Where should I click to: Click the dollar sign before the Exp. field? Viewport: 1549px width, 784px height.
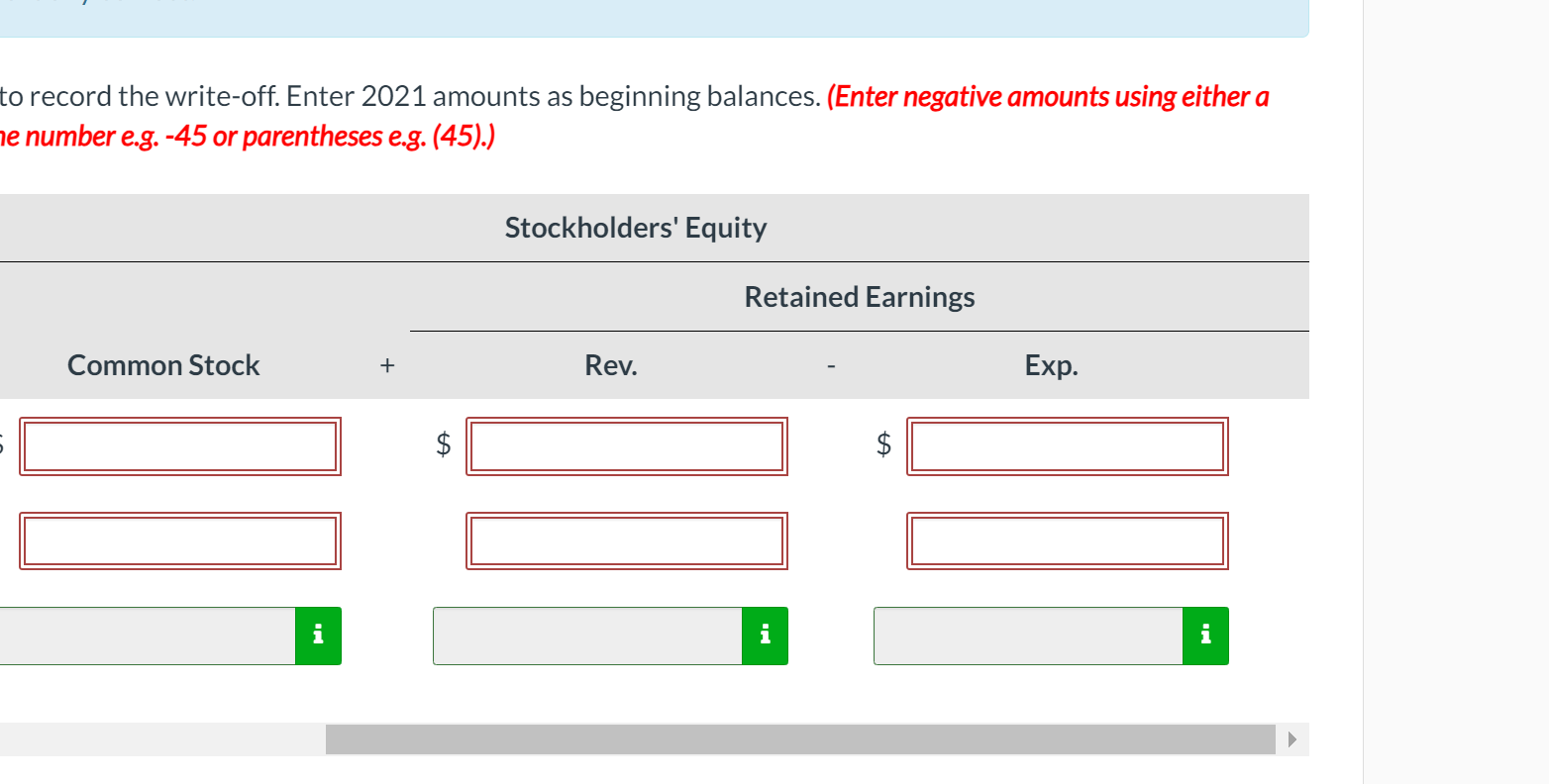[x=884, y=444]
